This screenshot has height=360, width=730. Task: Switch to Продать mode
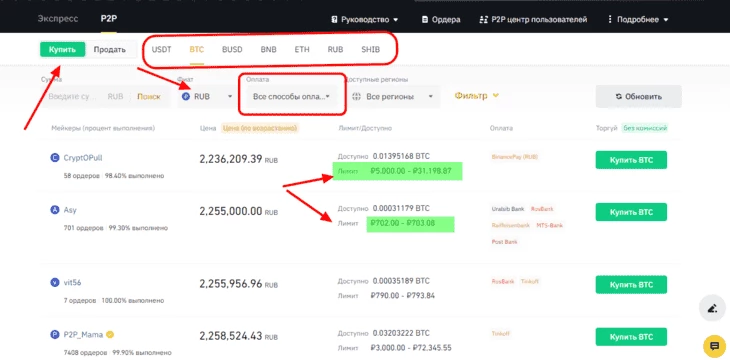pyautogui.click(x=109, y=49)
